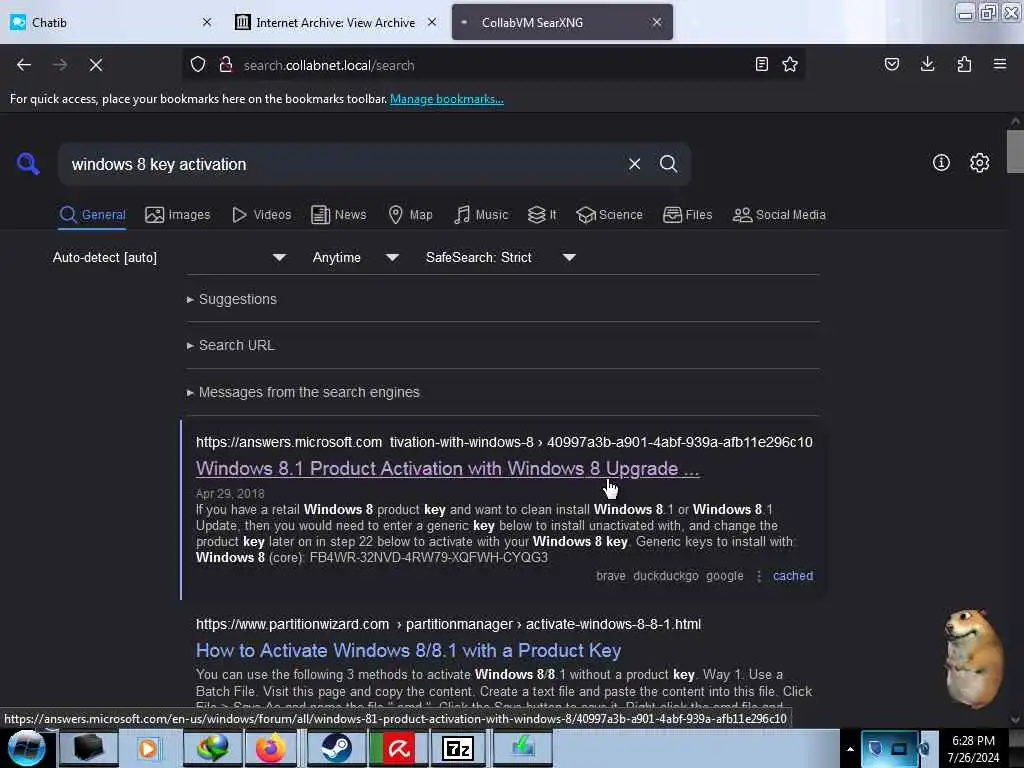
Task: Open Windows 8.1 Product Activation result
Action: (x=447, y=468)
